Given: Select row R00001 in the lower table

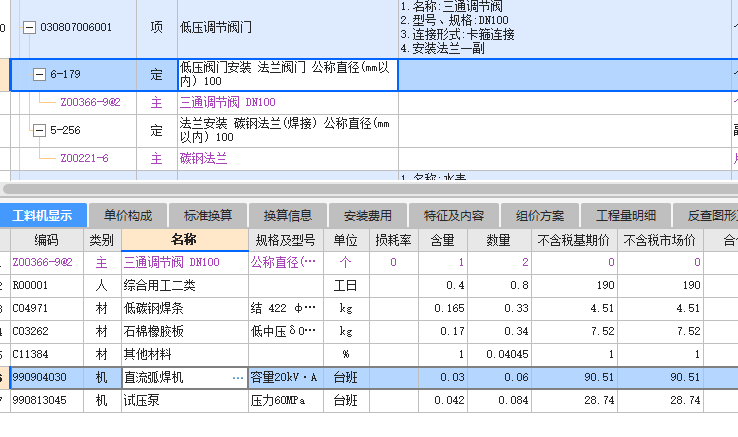Looking at the screenshot, I should [x=30, y=285].
